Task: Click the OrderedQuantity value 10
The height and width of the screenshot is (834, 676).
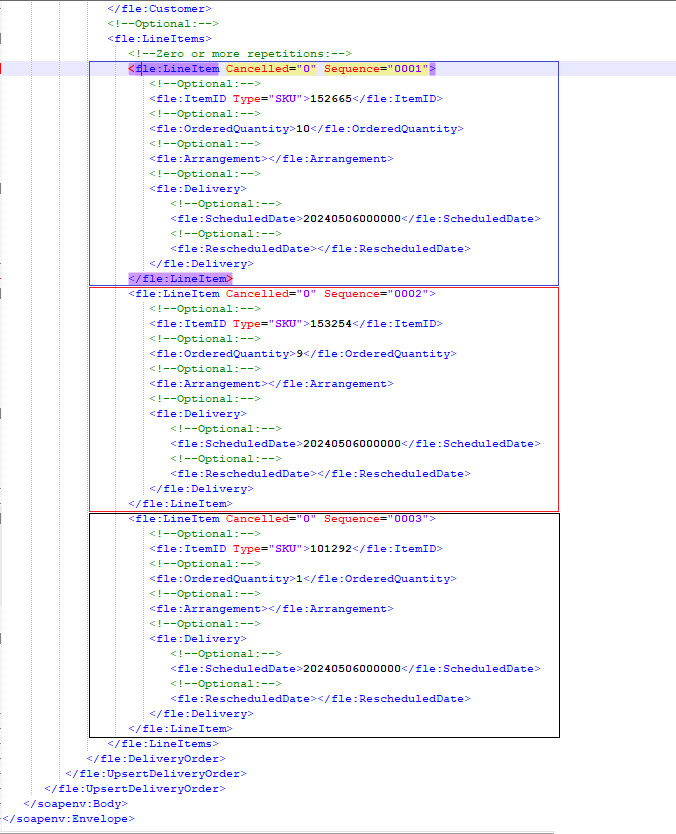Action: click(303, 129)
